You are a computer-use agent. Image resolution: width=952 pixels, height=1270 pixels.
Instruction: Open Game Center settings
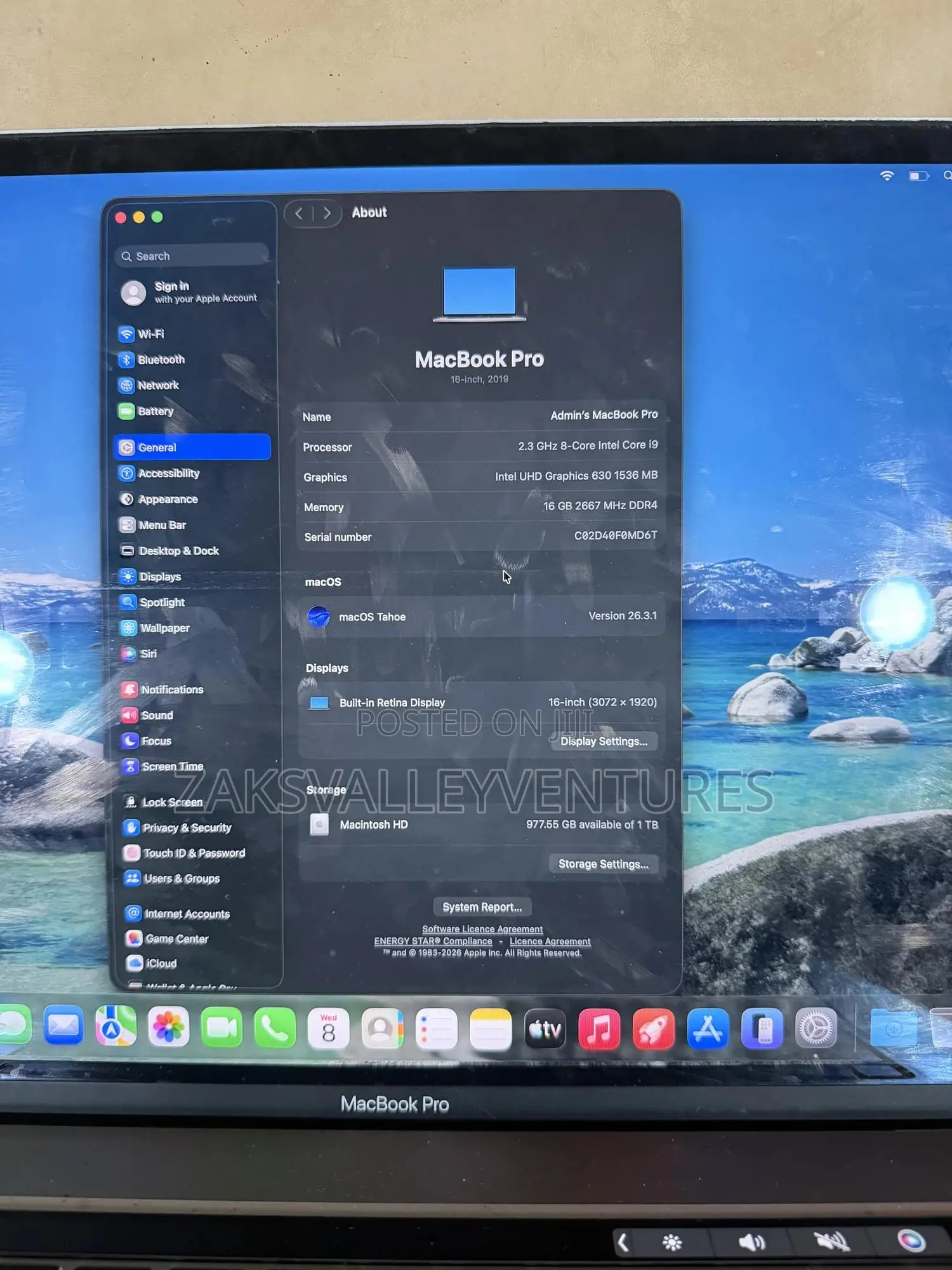167,939
